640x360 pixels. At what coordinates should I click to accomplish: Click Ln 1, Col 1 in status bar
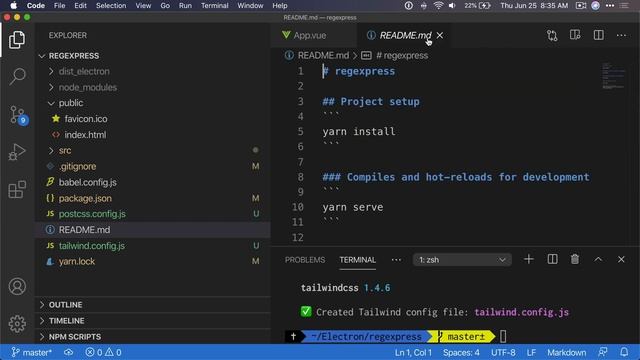pos(413,352)
